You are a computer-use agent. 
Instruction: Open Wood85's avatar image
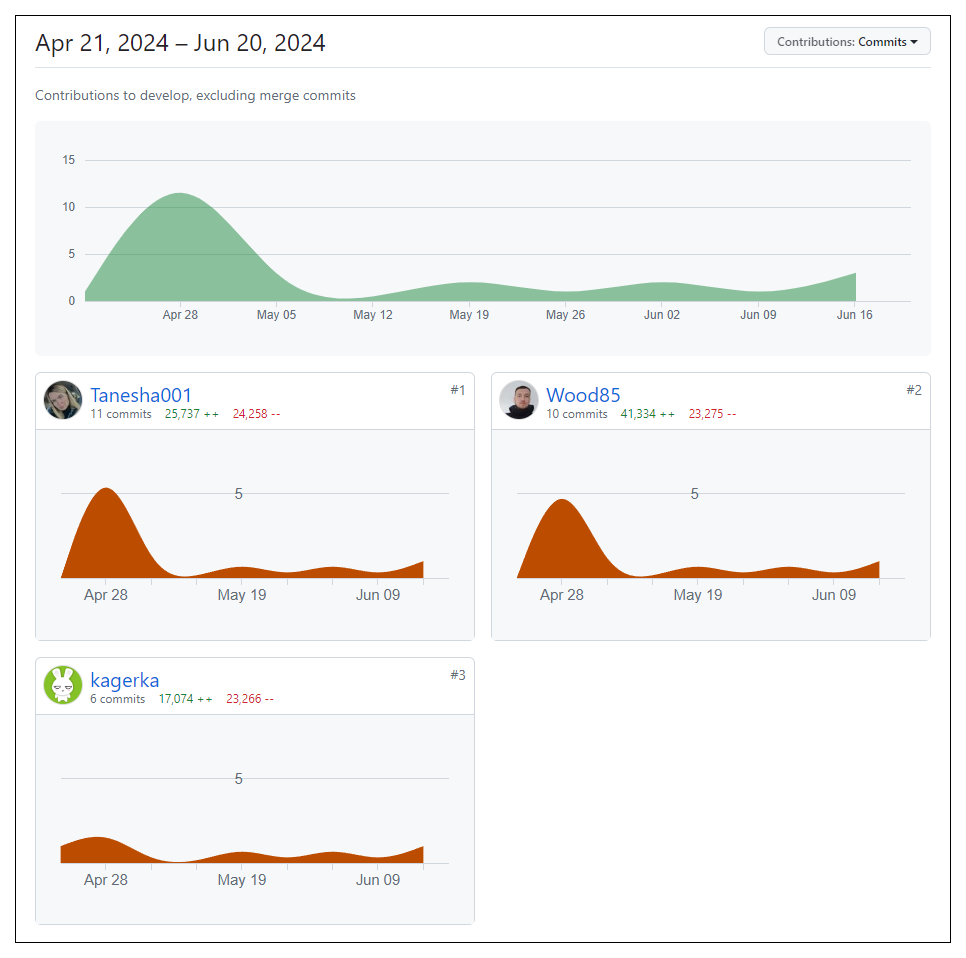click(x=519, y=400)
